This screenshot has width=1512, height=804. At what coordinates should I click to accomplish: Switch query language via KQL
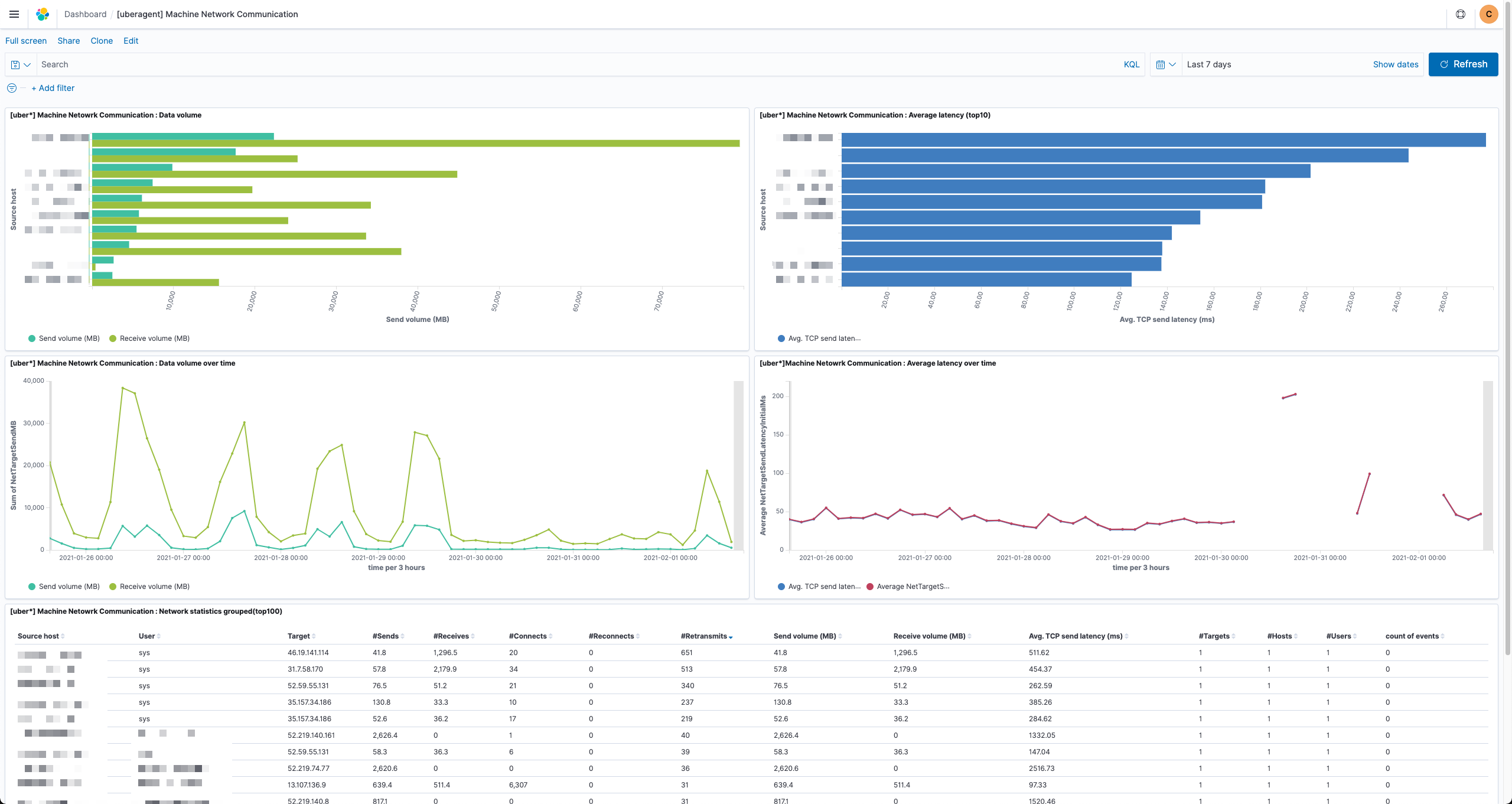click(1131, 64)
